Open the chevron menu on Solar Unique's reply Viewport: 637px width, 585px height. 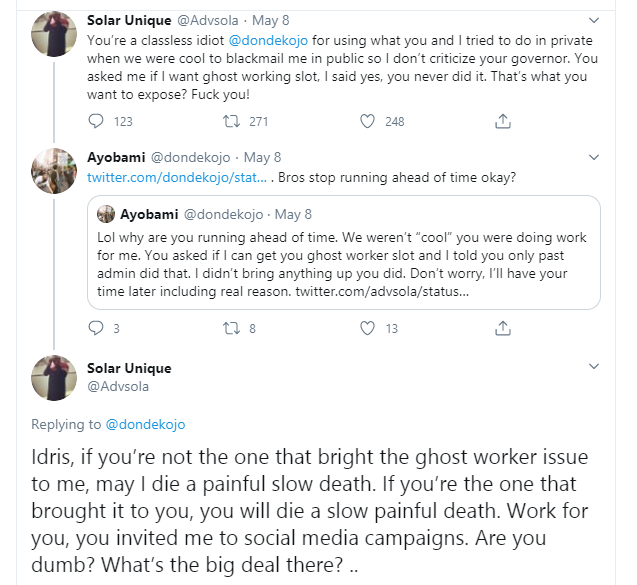[x=594, y=369]
